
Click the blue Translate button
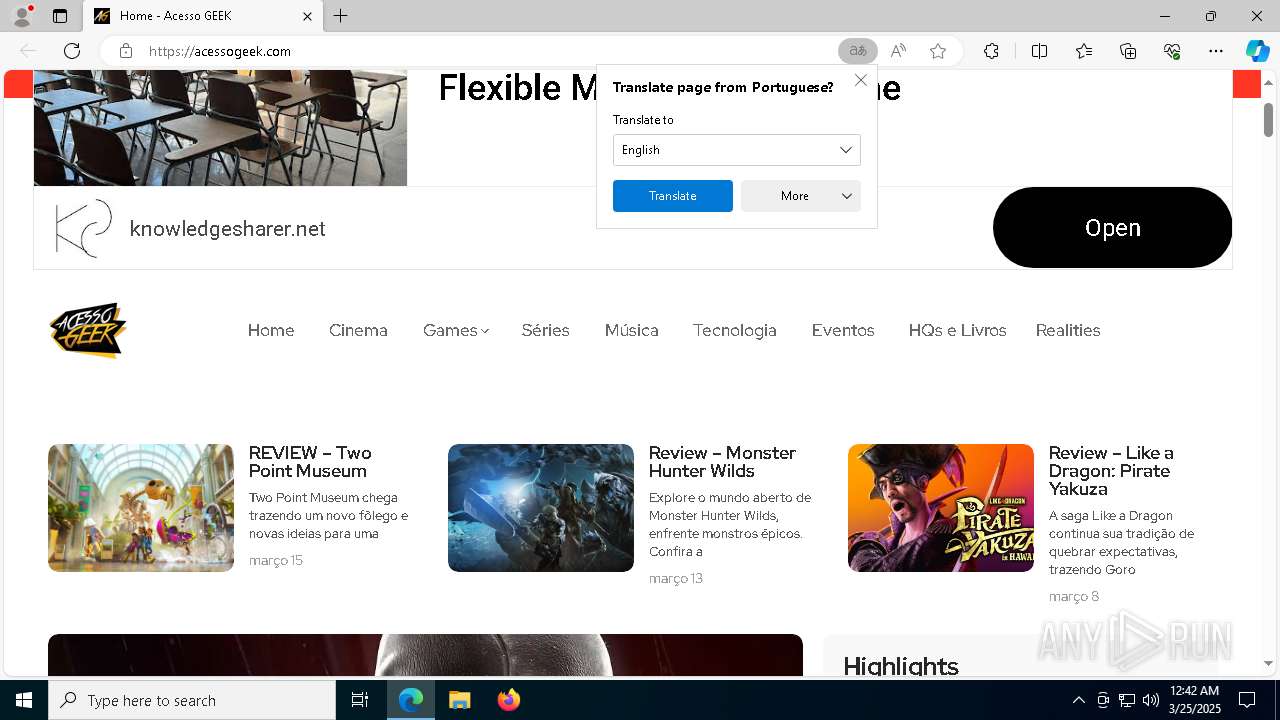click(673, 196)
